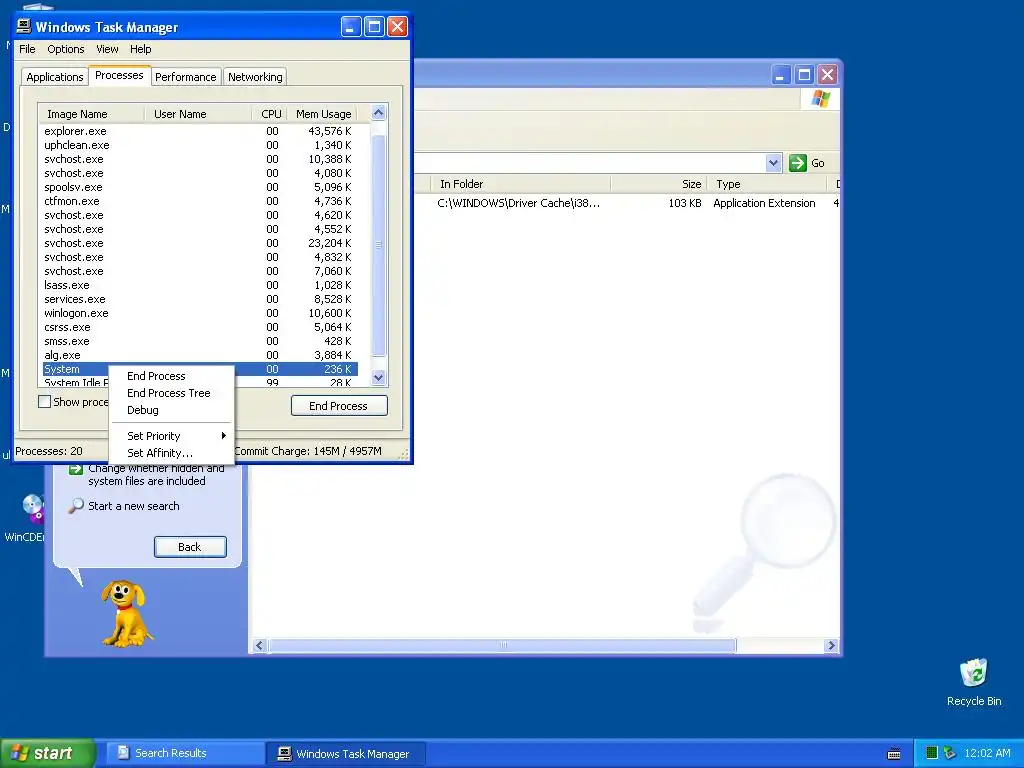The height and width of the screenshot is (768, 1024).
Task: Select the Processes tab
Action: (x=119, y=75)
